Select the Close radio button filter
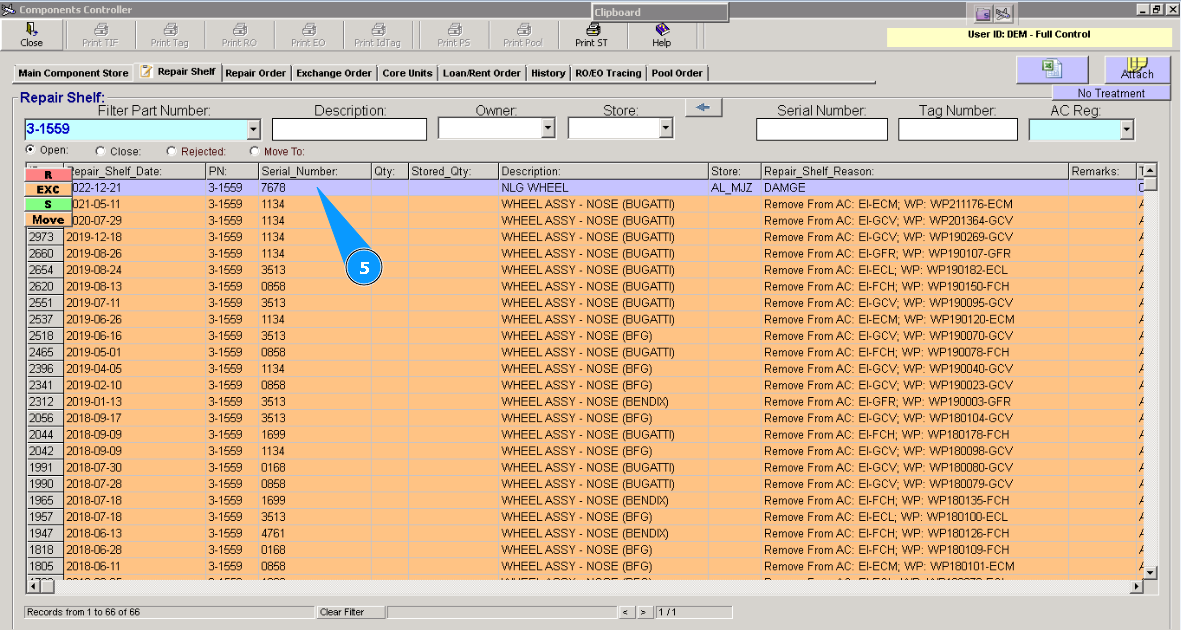This screenshot has height=633, width=1181. (100, 151)
